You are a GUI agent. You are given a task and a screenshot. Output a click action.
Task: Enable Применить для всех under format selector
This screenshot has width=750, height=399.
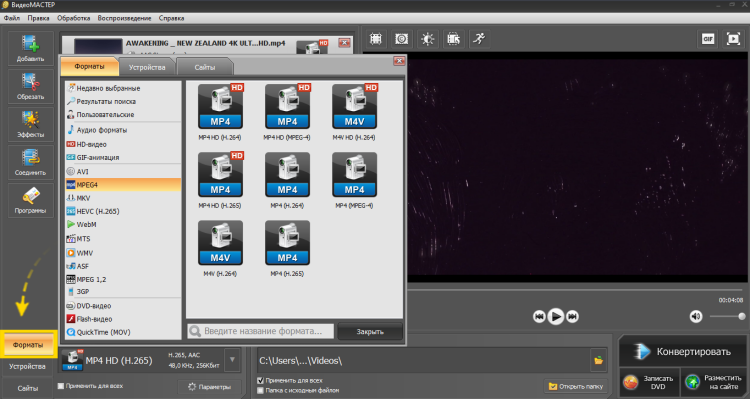[61, 386]
